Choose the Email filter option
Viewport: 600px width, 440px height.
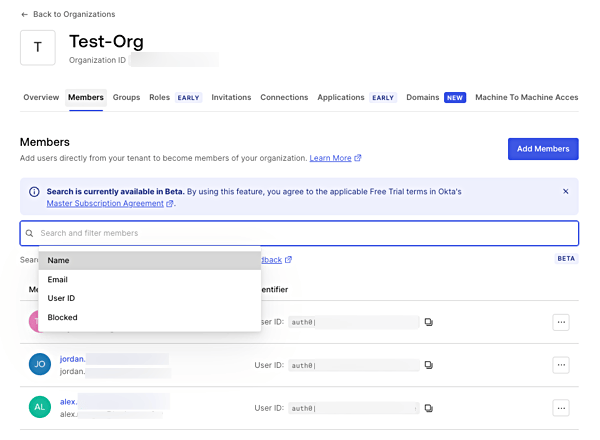(150, 280)
